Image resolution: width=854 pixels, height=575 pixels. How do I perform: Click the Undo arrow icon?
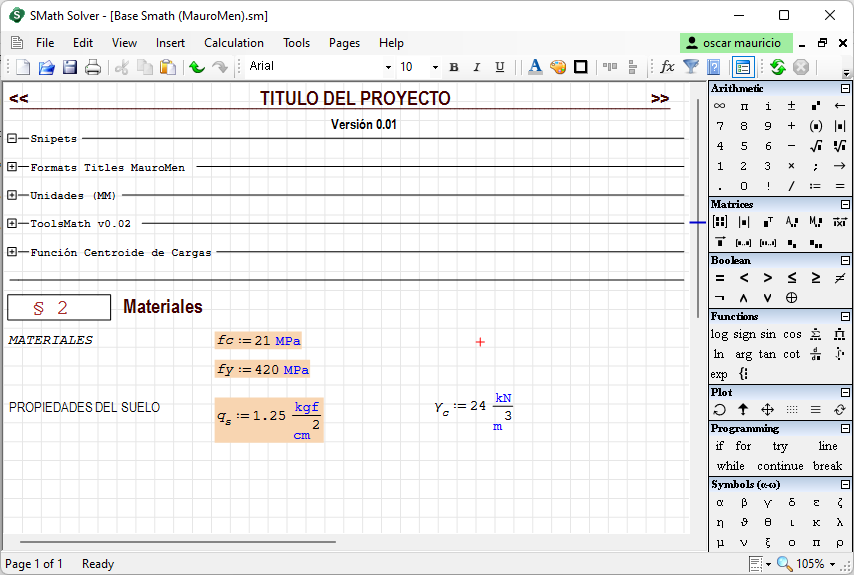click(x=197, y=67)
